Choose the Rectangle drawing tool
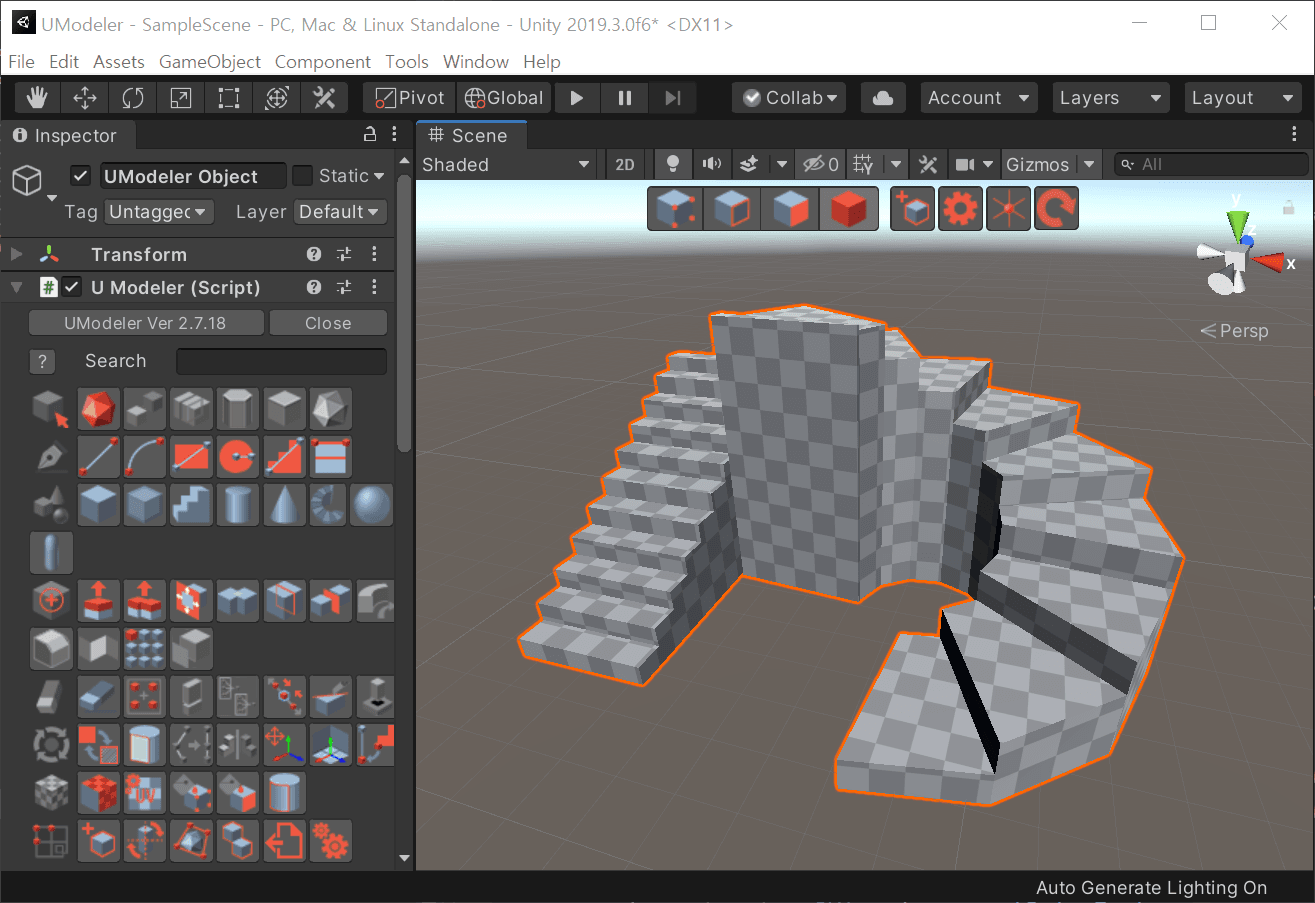Image resolution: width=1315 pixels, height=903 pixels. (x=191, y=457)
